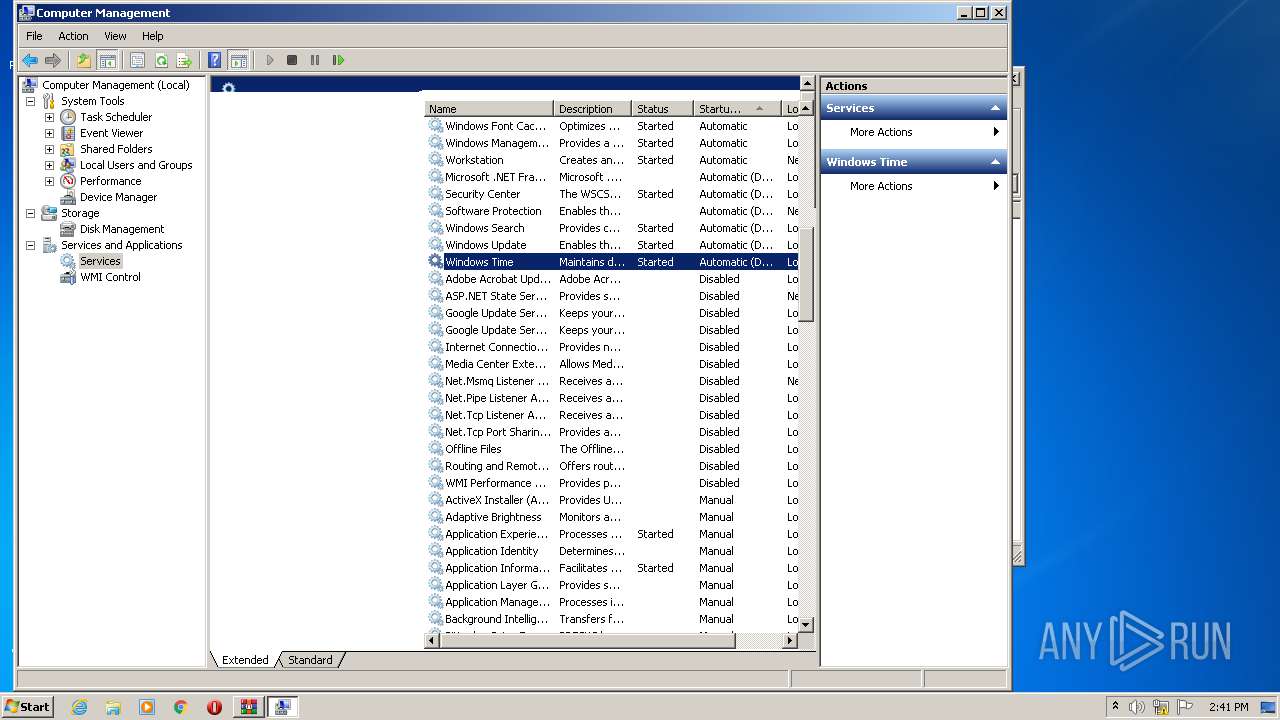1280x720 pixels.
Task: Select Disk Management in the tree
Action: click(122, 229)
